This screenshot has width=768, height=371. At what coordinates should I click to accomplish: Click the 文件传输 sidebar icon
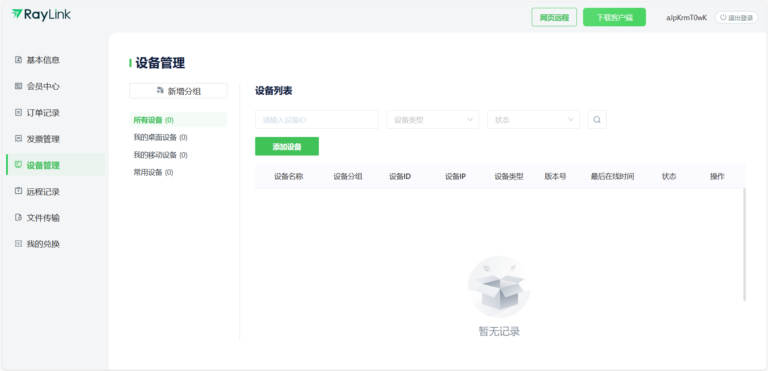click(x=19, y=218)
